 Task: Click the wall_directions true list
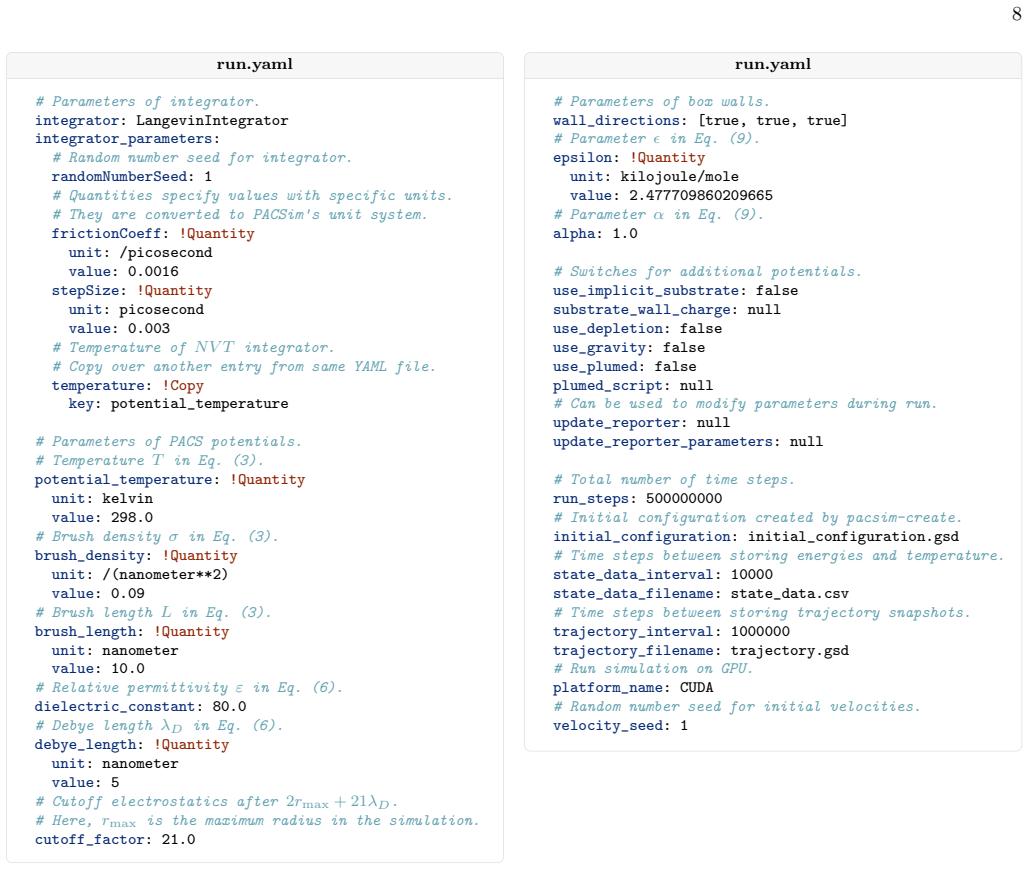pyautogui.click(x=773, y=121)
